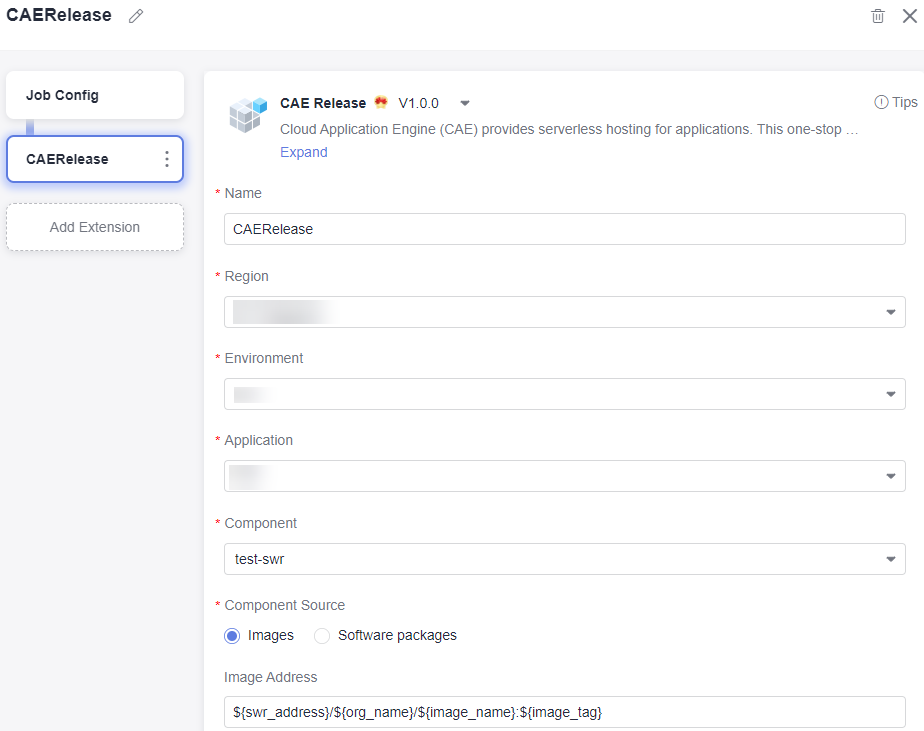This screenshot has width=924, height=731.
Task: Click the Cloud Application Engine description text
Action: pos(569,129)
